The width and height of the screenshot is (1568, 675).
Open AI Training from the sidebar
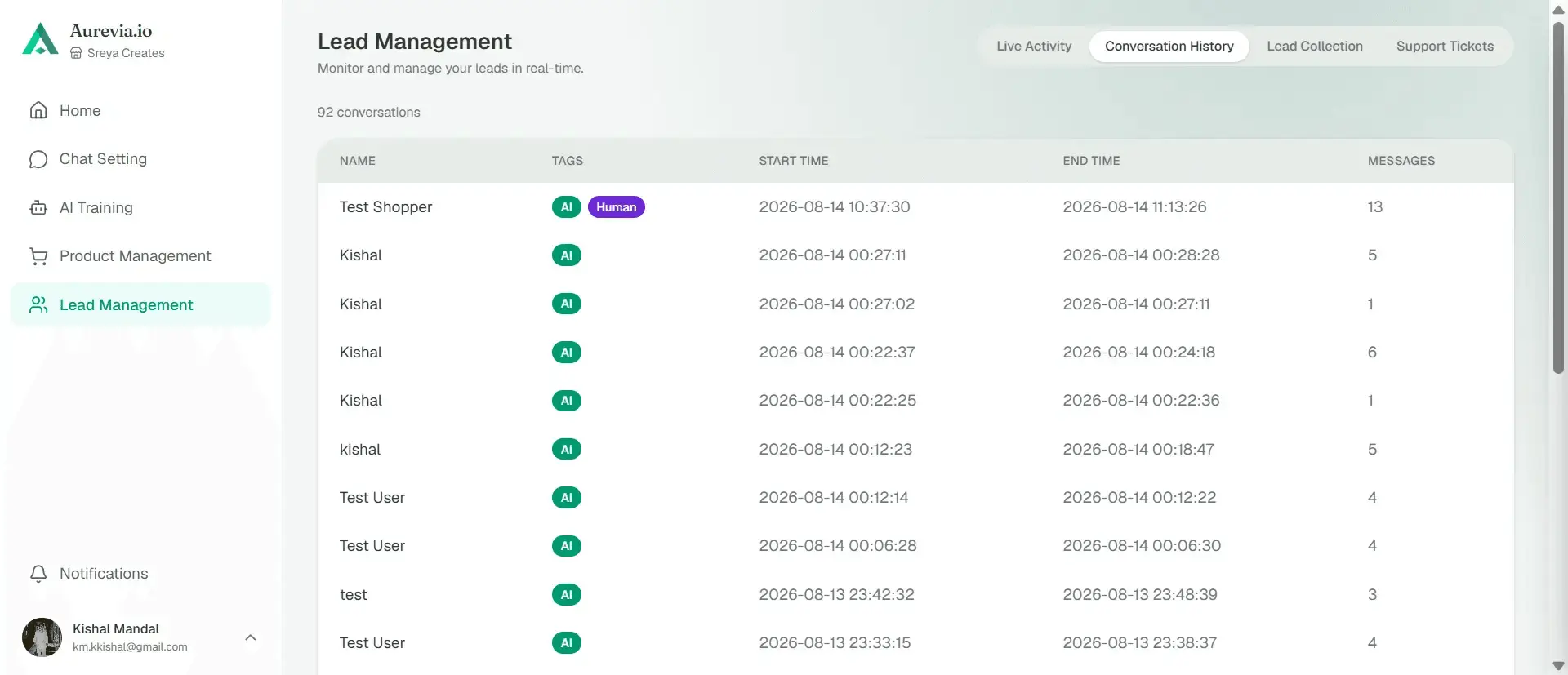click(140, 207)
